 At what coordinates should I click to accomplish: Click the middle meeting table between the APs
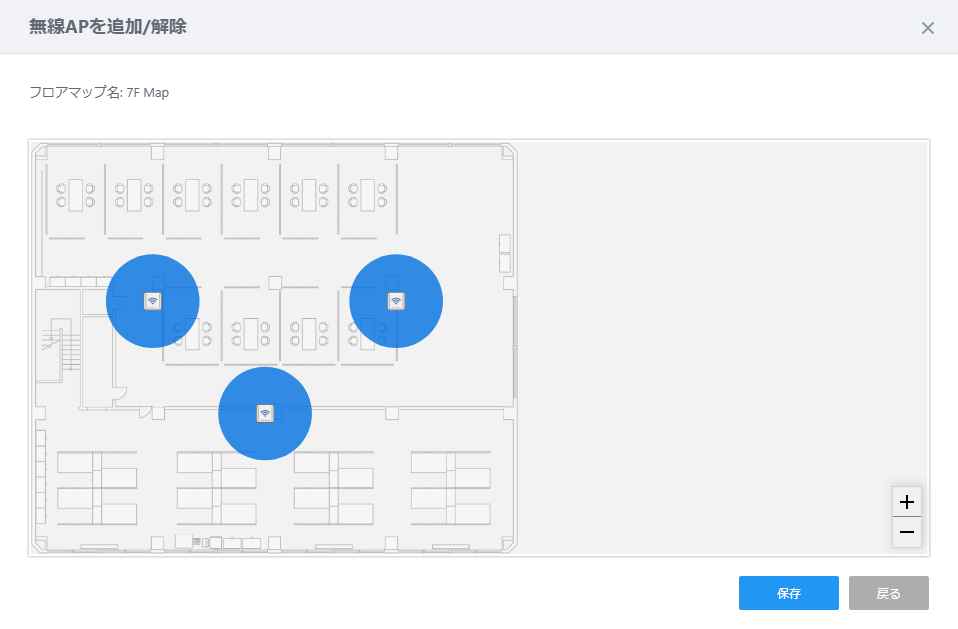point(250,333)
